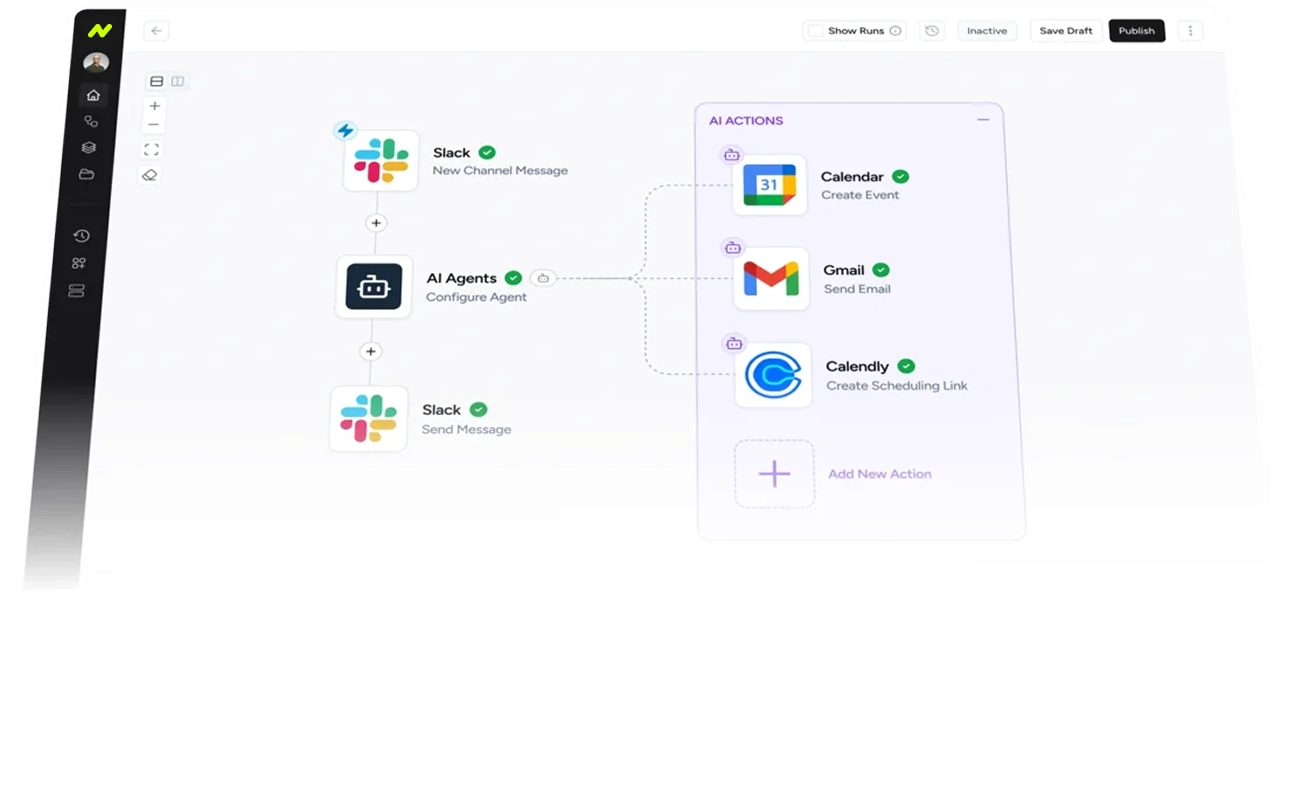This screenshot has width=1296, height=786.
Task: Open the folder icon in sidebar
Action: pyautogui.click(x=87, y=174)
